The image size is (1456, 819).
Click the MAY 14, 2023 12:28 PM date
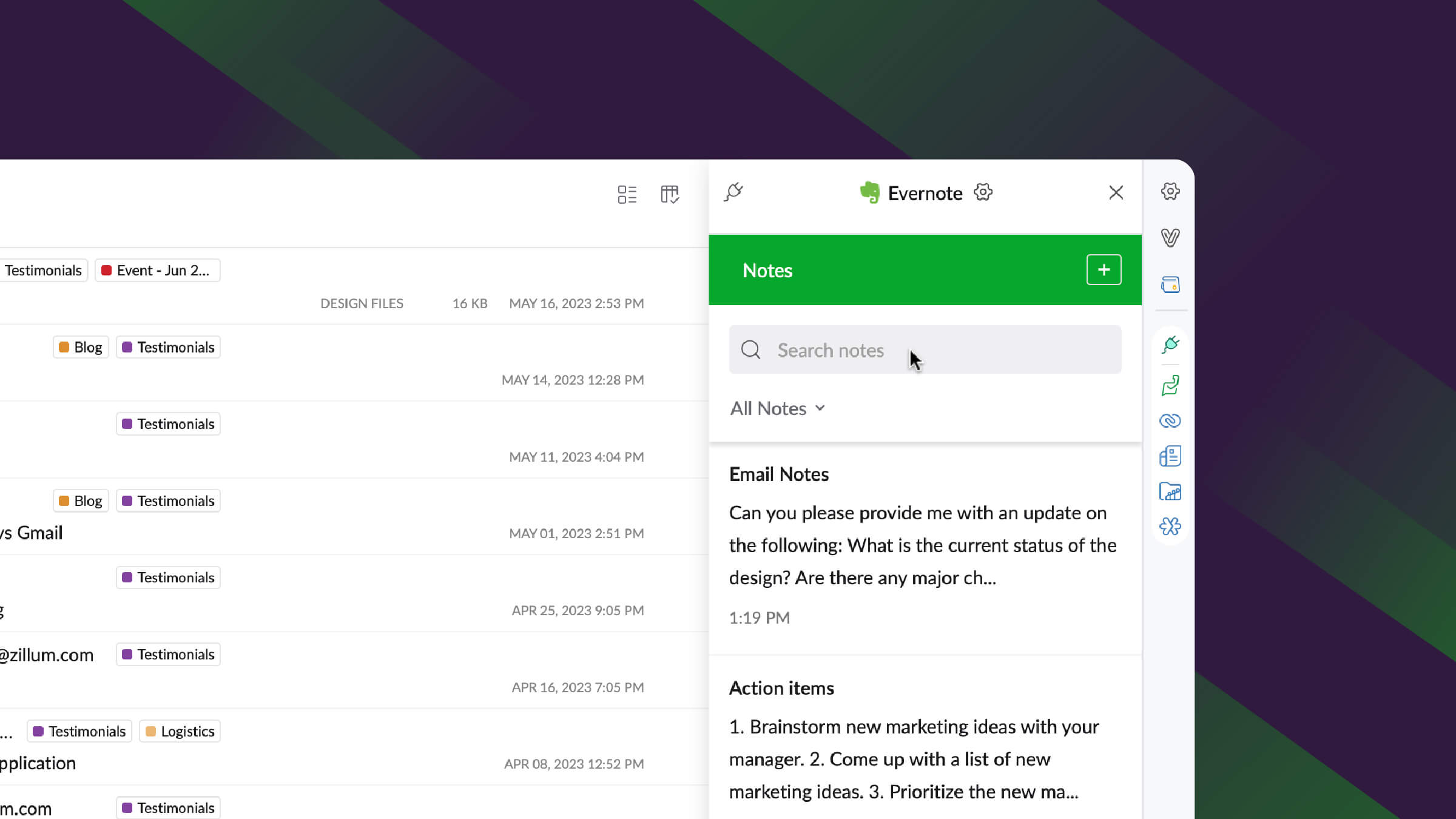[573, 380]
